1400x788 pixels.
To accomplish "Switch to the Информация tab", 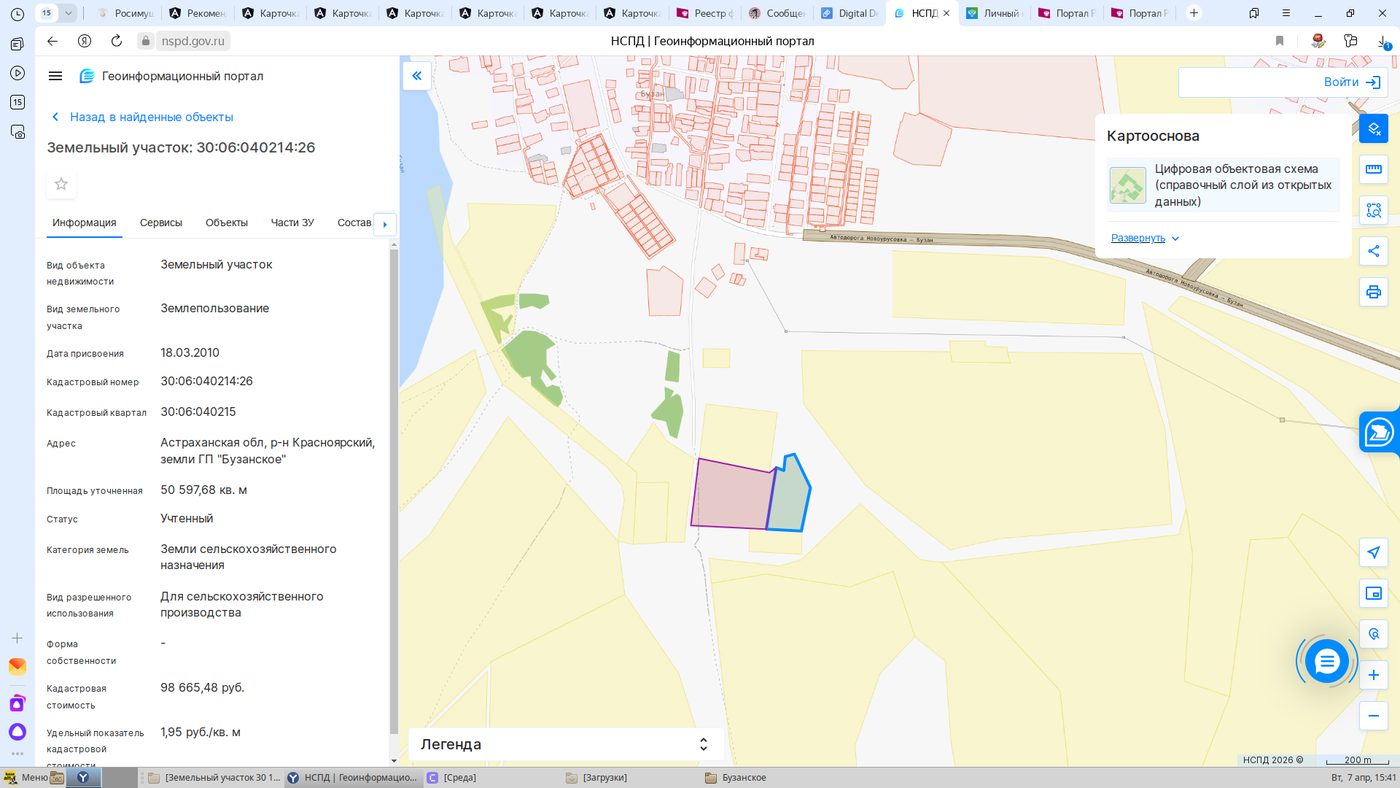I will click(84, 223).
